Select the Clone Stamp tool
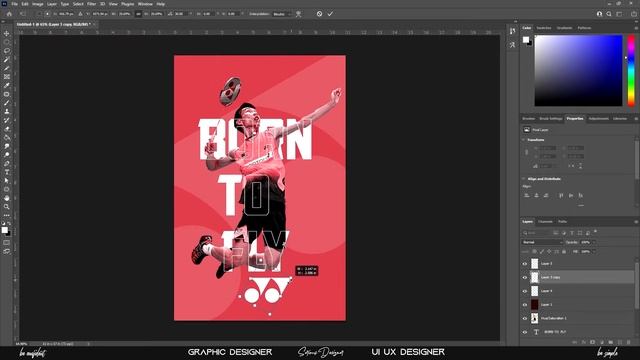The width and height of the screenshot is (640, 360). [7, 111]
